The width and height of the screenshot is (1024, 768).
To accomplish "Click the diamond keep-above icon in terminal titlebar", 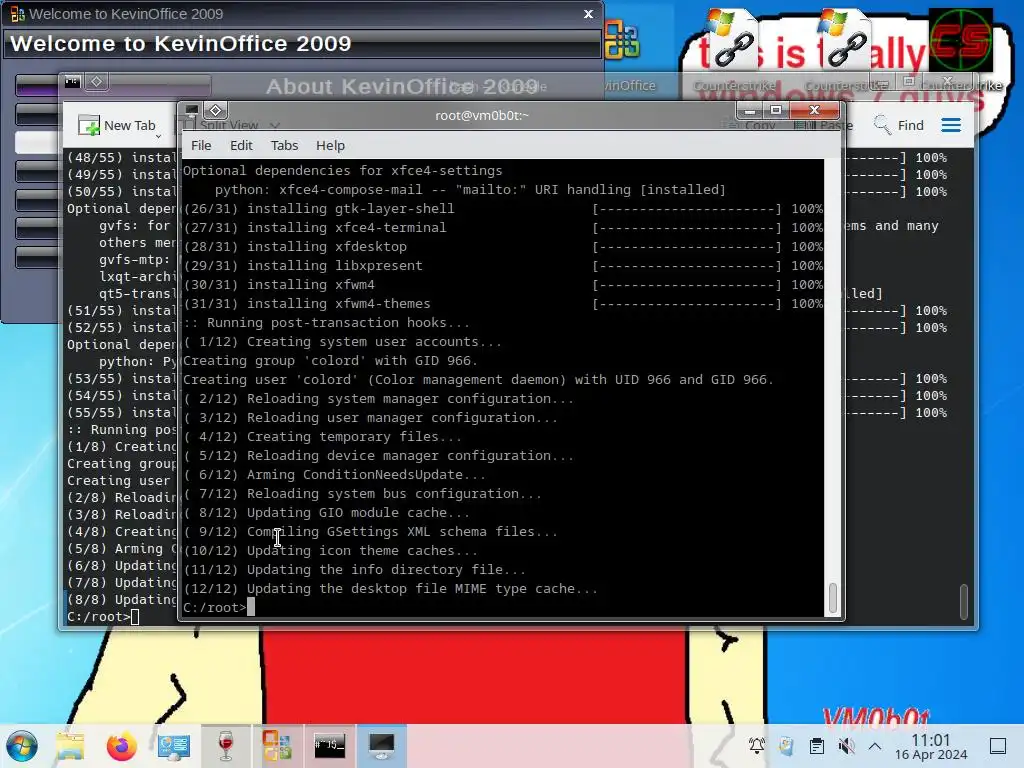I will (x=216, y=110).
